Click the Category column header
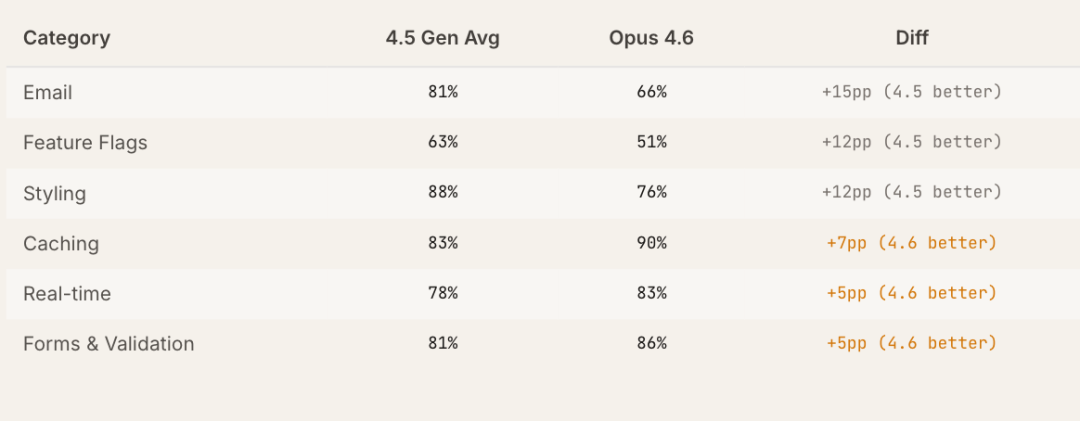This screenshot has width=1080, height=421. pos(67,39)
